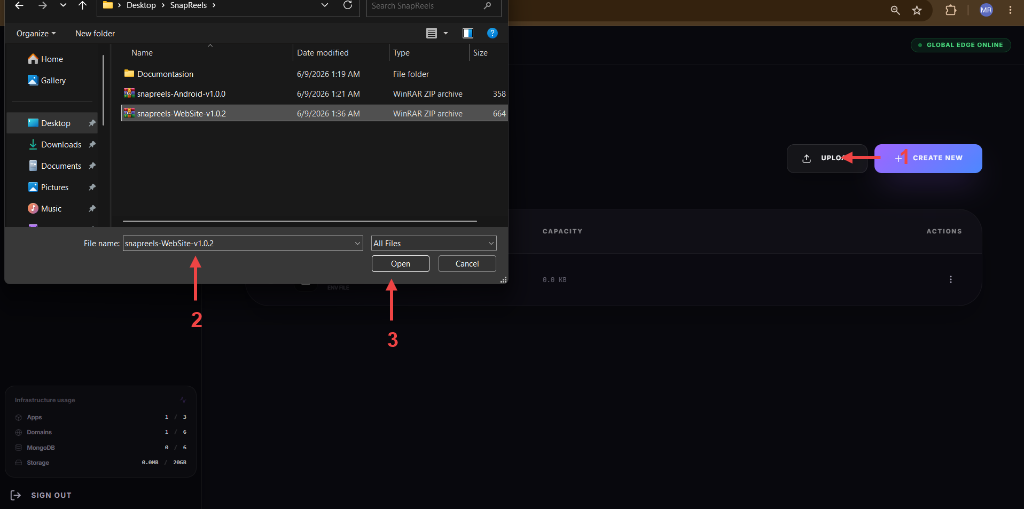
Task: Click the file list horizontal scrollbar
Action: 300,222
